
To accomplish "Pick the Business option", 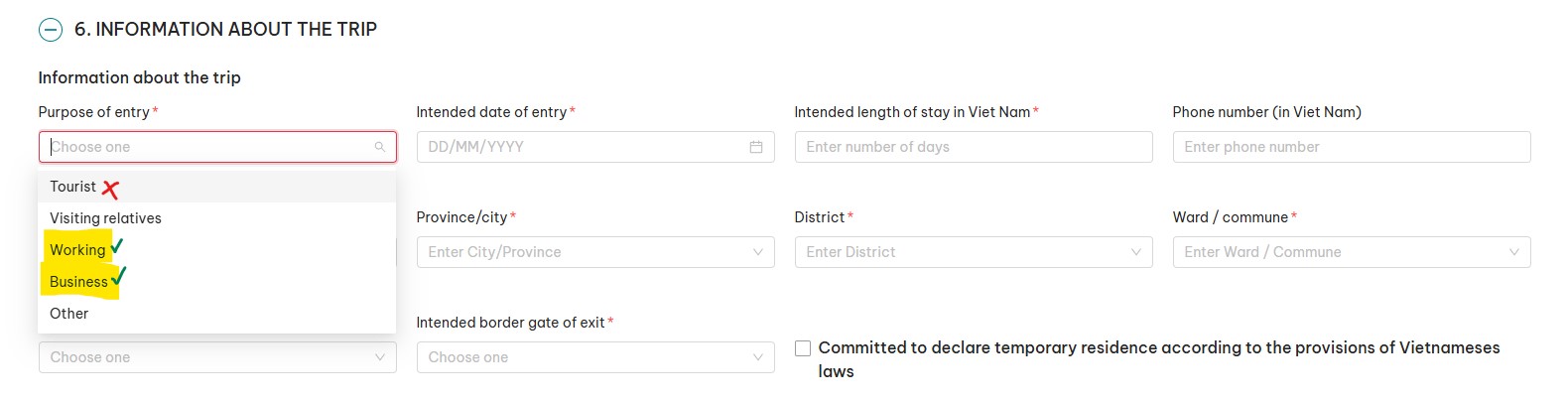I will 78,282.
